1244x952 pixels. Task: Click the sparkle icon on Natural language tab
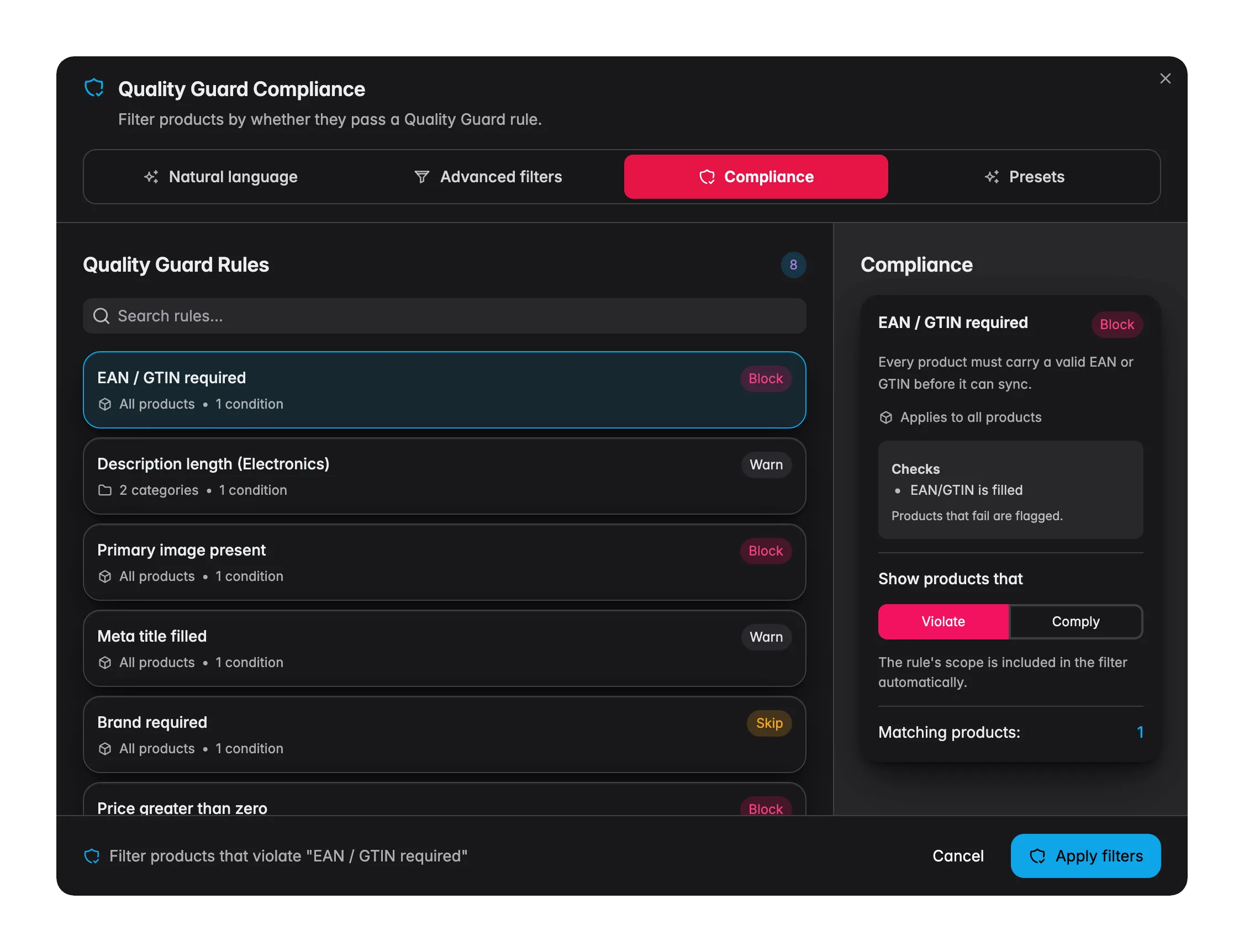point(151,177)
